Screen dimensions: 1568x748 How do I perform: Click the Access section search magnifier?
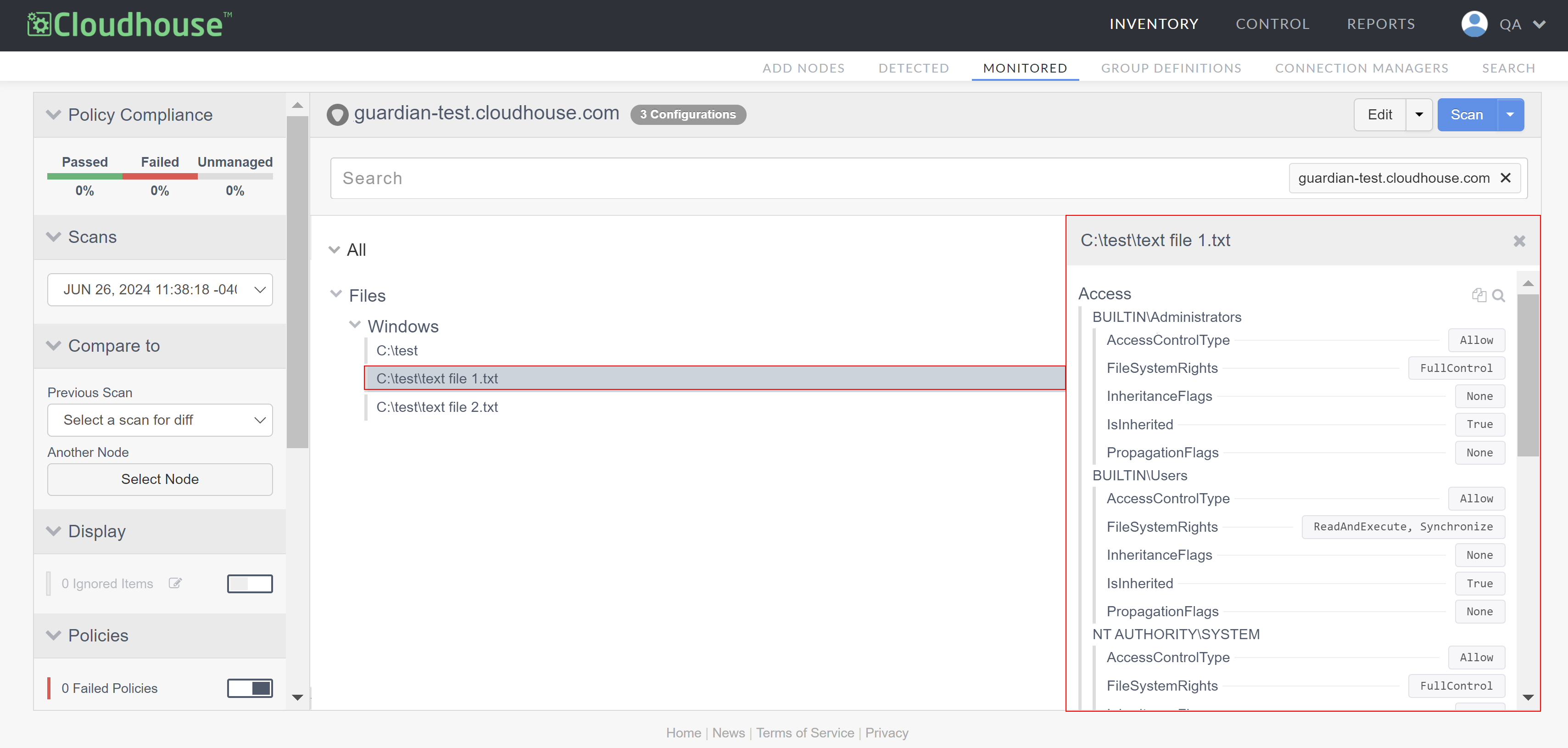1498,295
